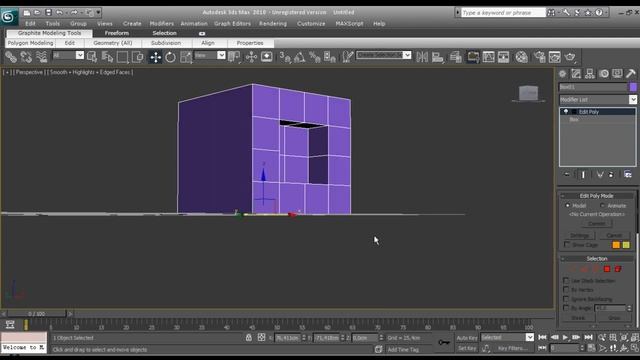Open the Hierarchy command panel tab

(590, 73)
